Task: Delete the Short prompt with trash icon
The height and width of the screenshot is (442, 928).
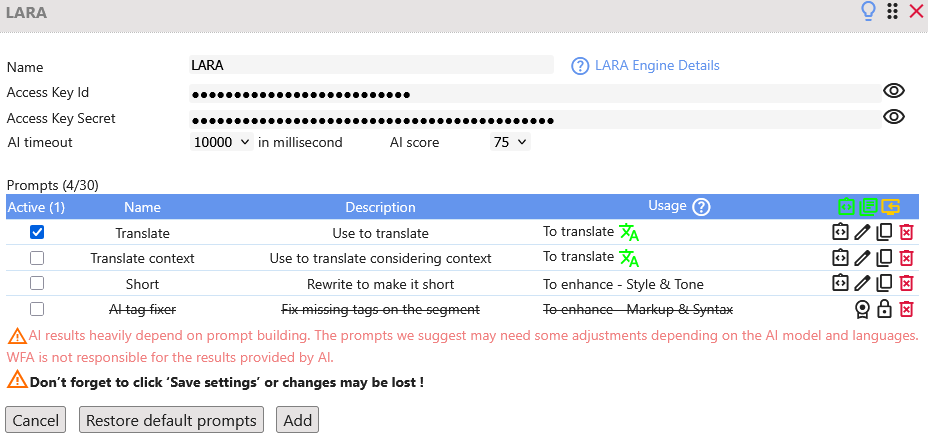Action: 906,283
